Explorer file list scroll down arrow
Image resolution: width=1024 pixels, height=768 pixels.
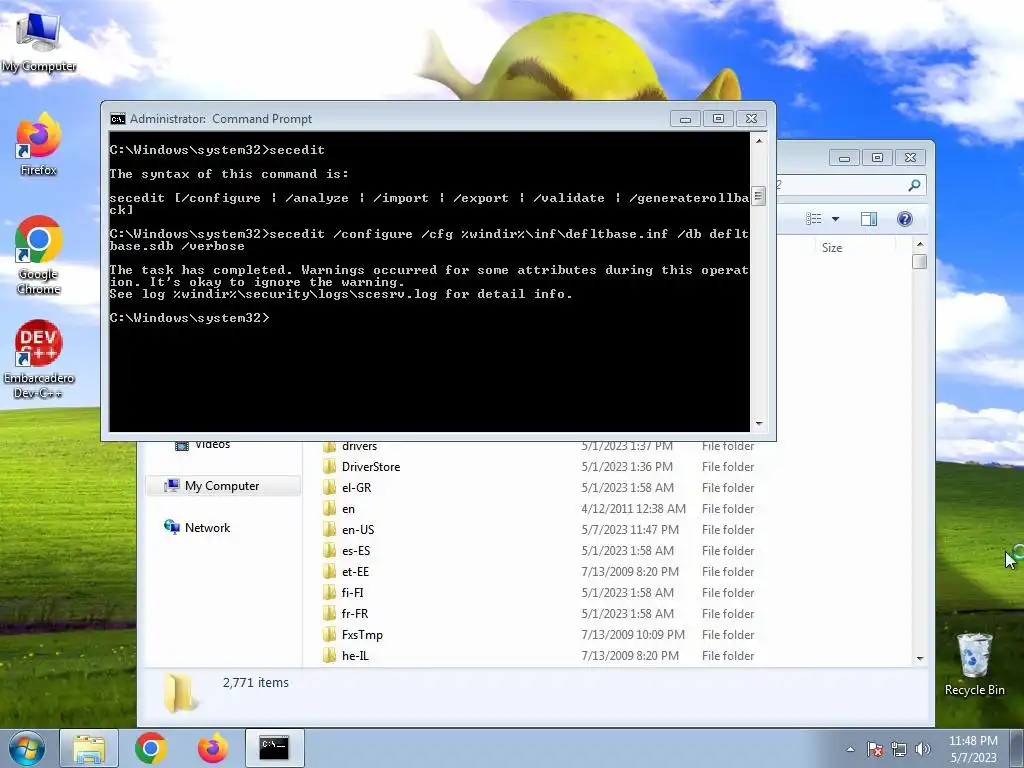pyautogui.click(x=920, y=658)
